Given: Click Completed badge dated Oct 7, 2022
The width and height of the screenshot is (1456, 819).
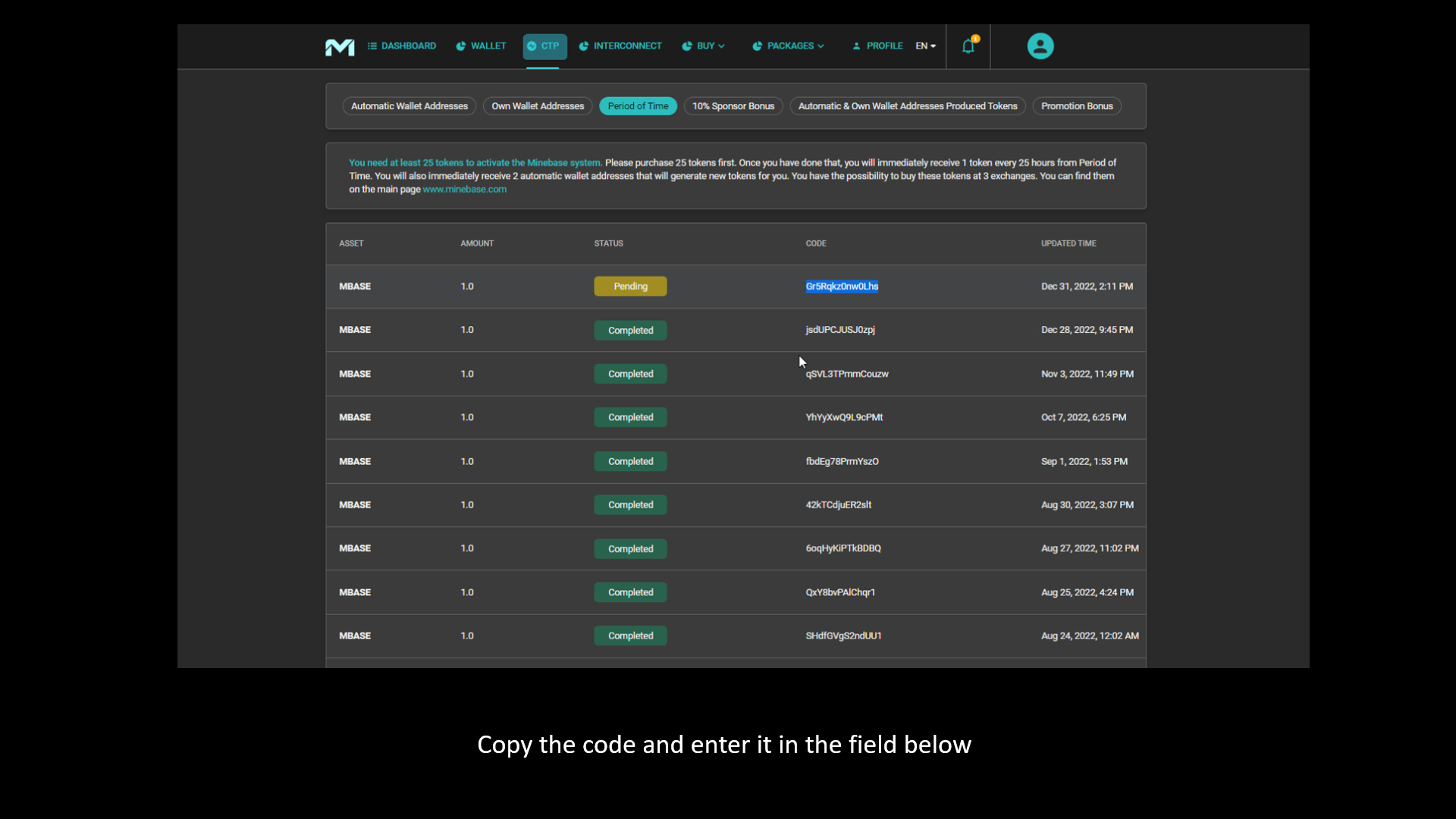Looking at the screenshot, I should click(x=630, y=417).
